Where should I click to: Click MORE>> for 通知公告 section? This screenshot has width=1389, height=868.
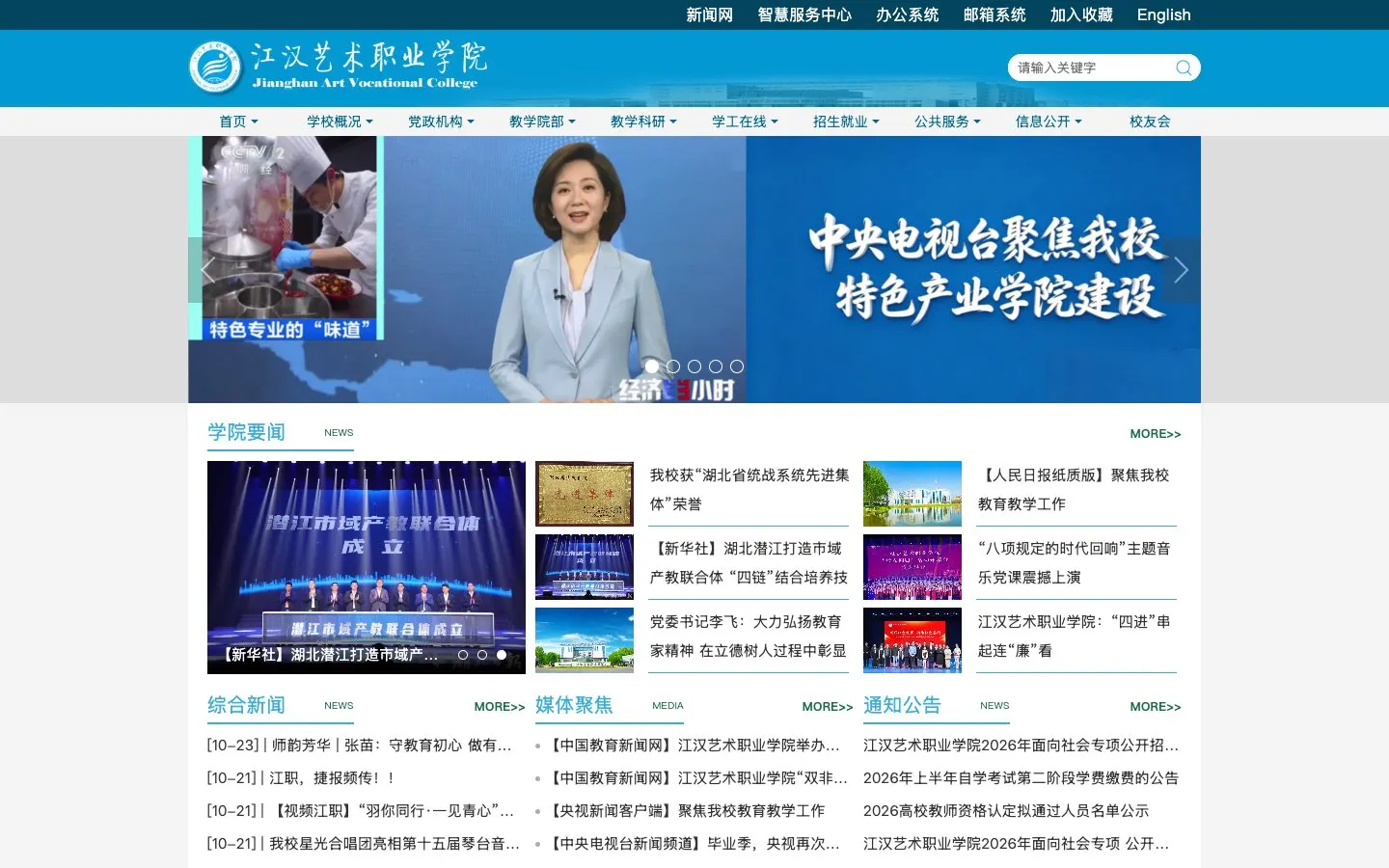tap(1156, 707)
